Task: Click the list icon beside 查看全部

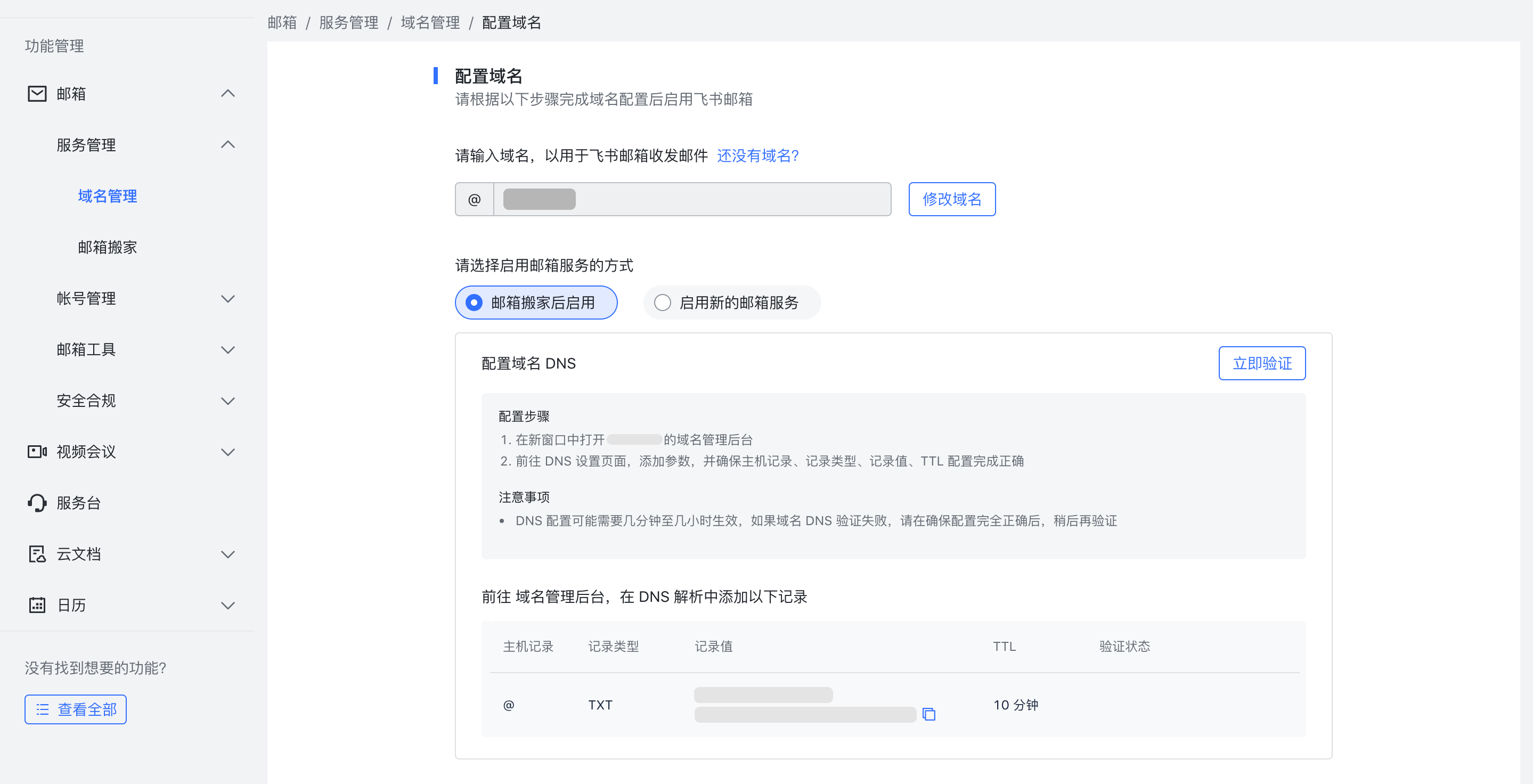Action: point(43,709)
